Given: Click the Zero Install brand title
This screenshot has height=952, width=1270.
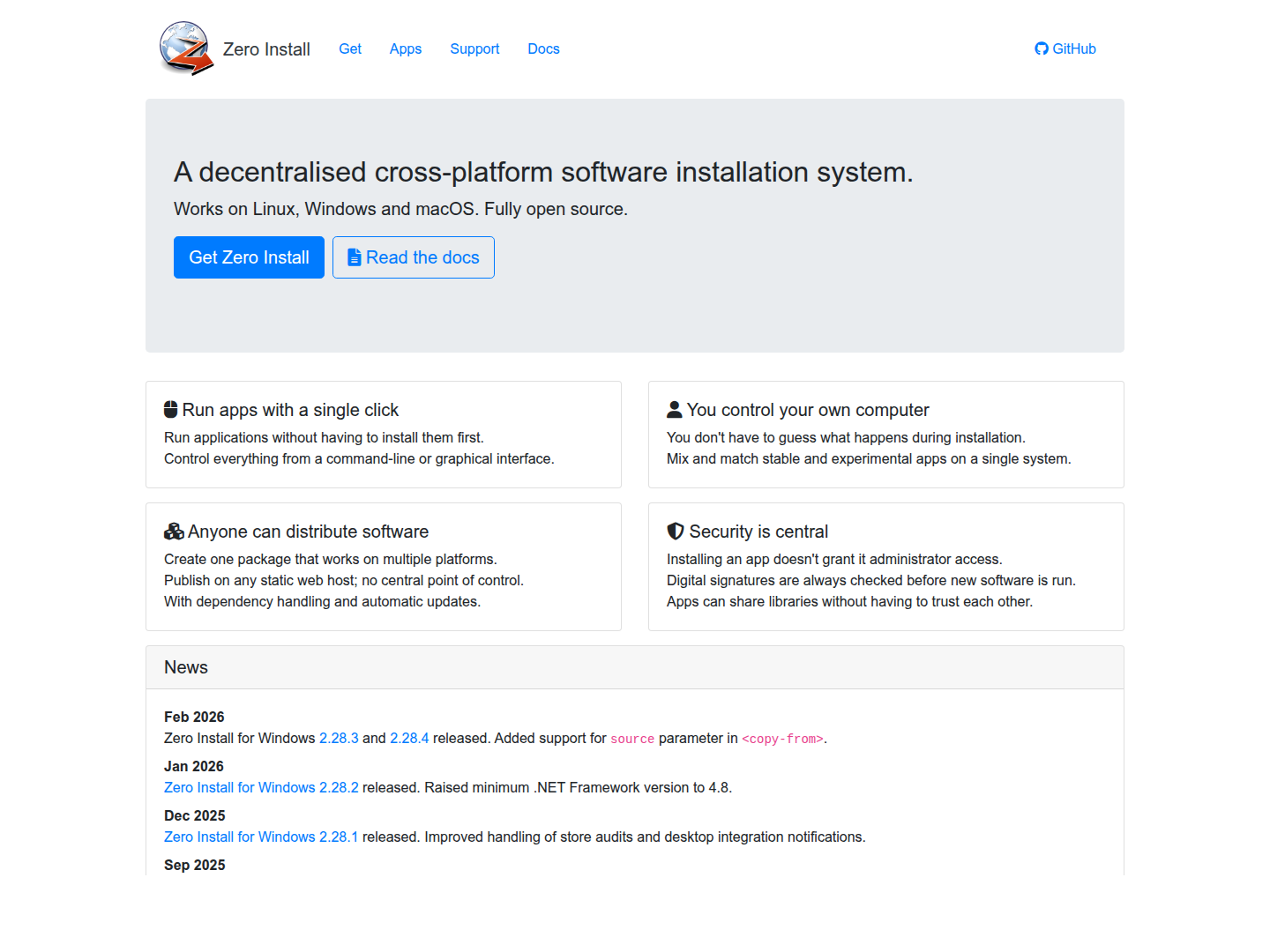Looking at the screenshot, I should tap(266, 49).
